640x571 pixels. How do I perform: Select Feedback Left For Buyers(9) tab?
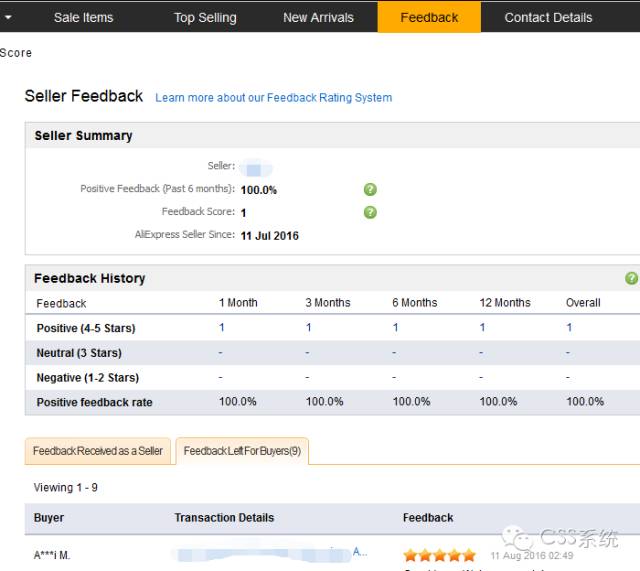(242, 451)
